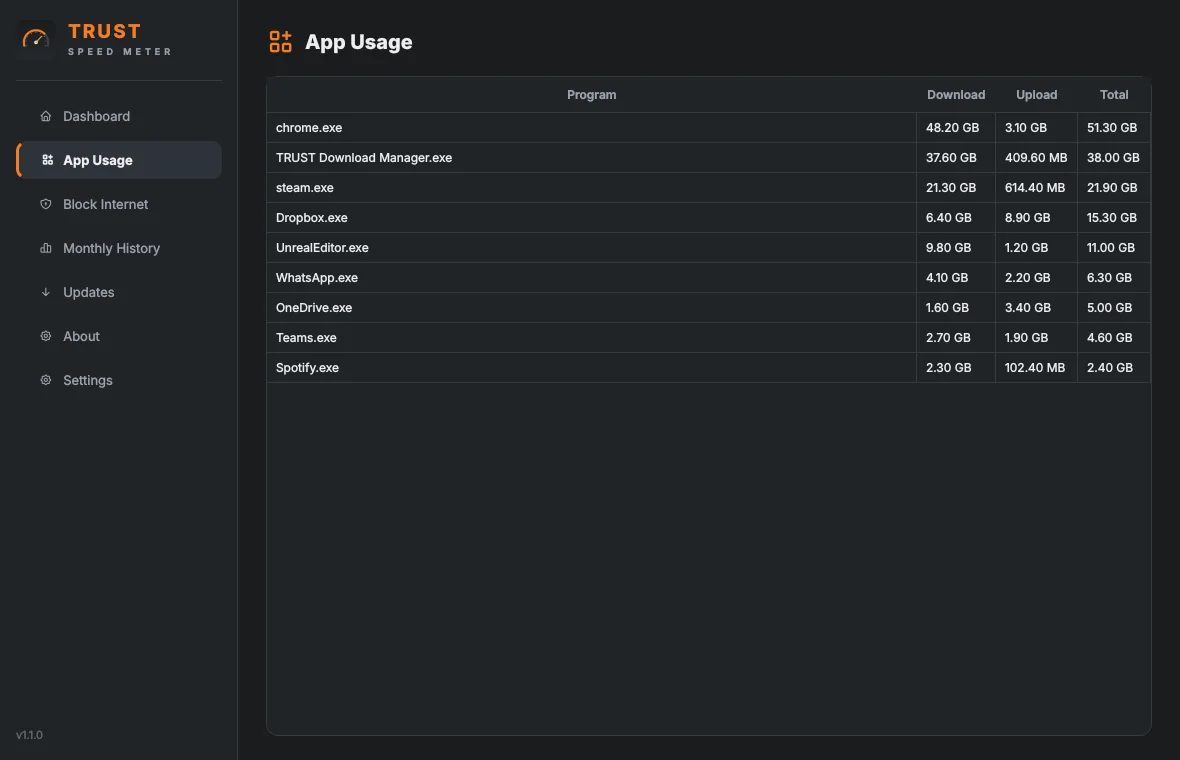Select the Dropbox.exe row
This screenshot has height=760, width=1180.
pos(708,217)
